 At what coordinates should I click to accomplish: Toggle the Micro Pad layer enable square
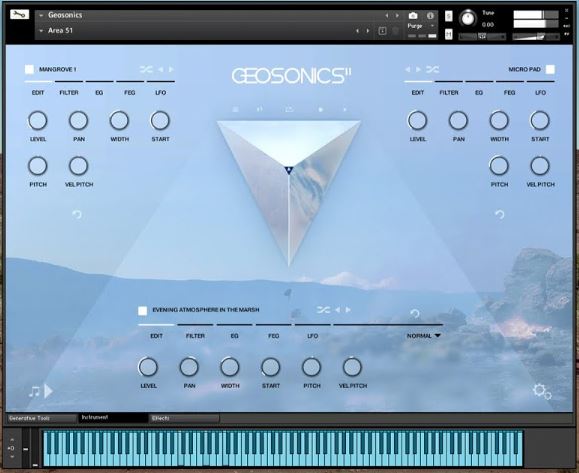click(x=550, y=69)
